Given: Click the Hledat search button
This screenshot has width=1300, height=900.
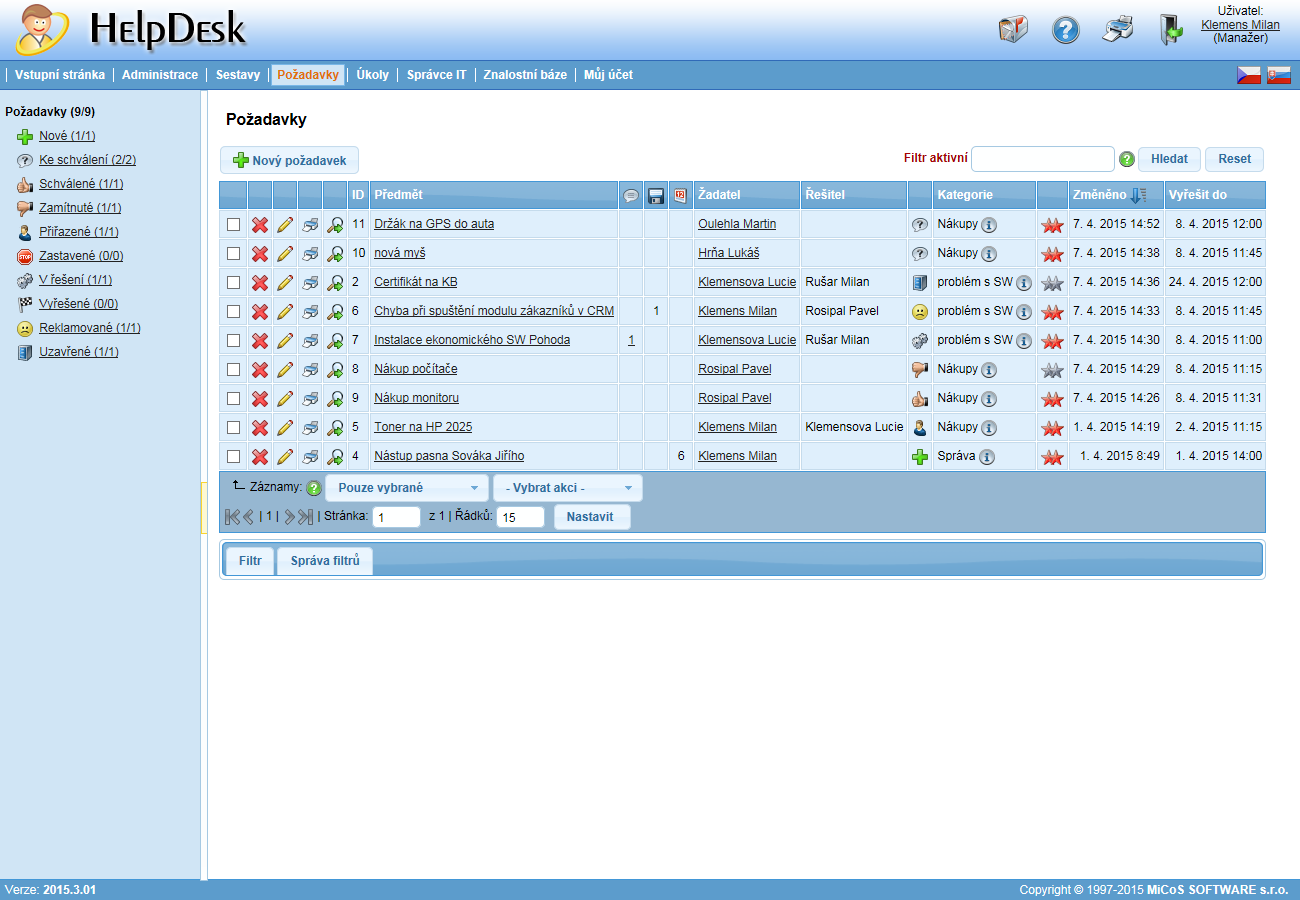Looking at the screenshot, I should (1169, 159).
